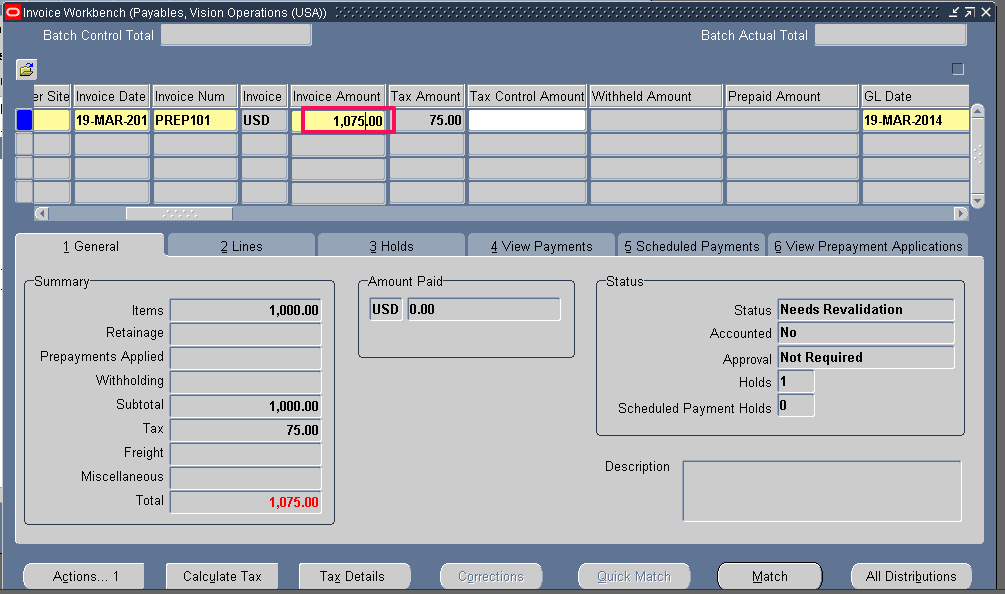Click the Batch Actual Total field
The image size is (1005, 594).
(890, 35)
